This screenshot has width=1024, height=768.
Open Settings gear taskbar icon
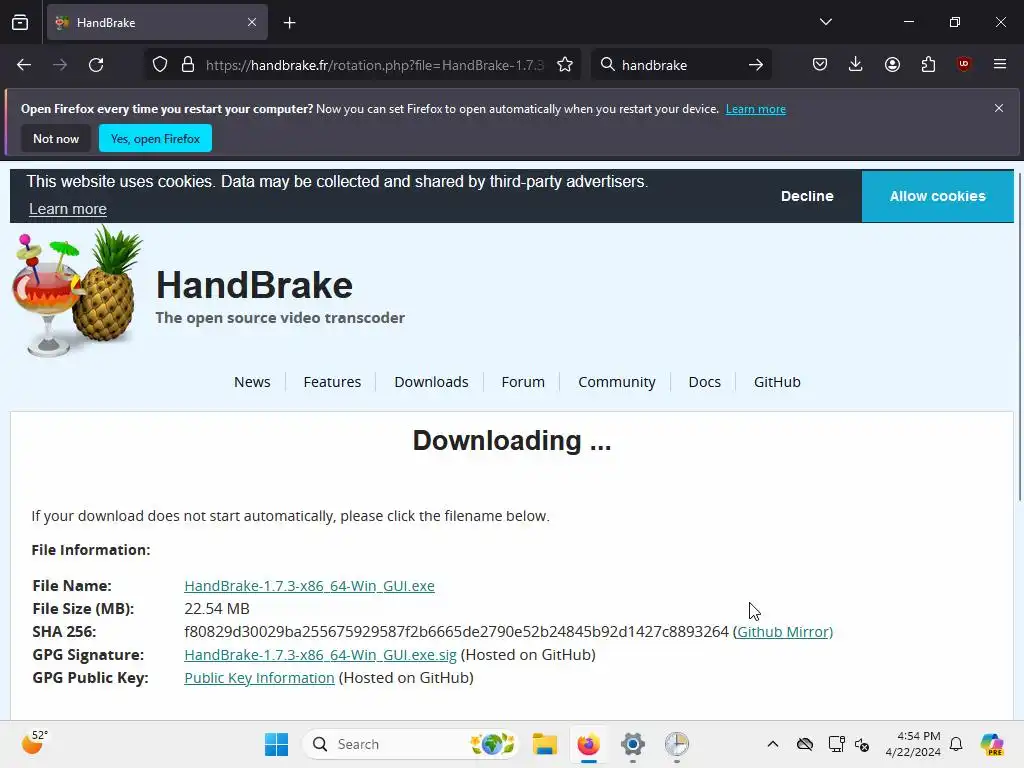coord(633,744)
